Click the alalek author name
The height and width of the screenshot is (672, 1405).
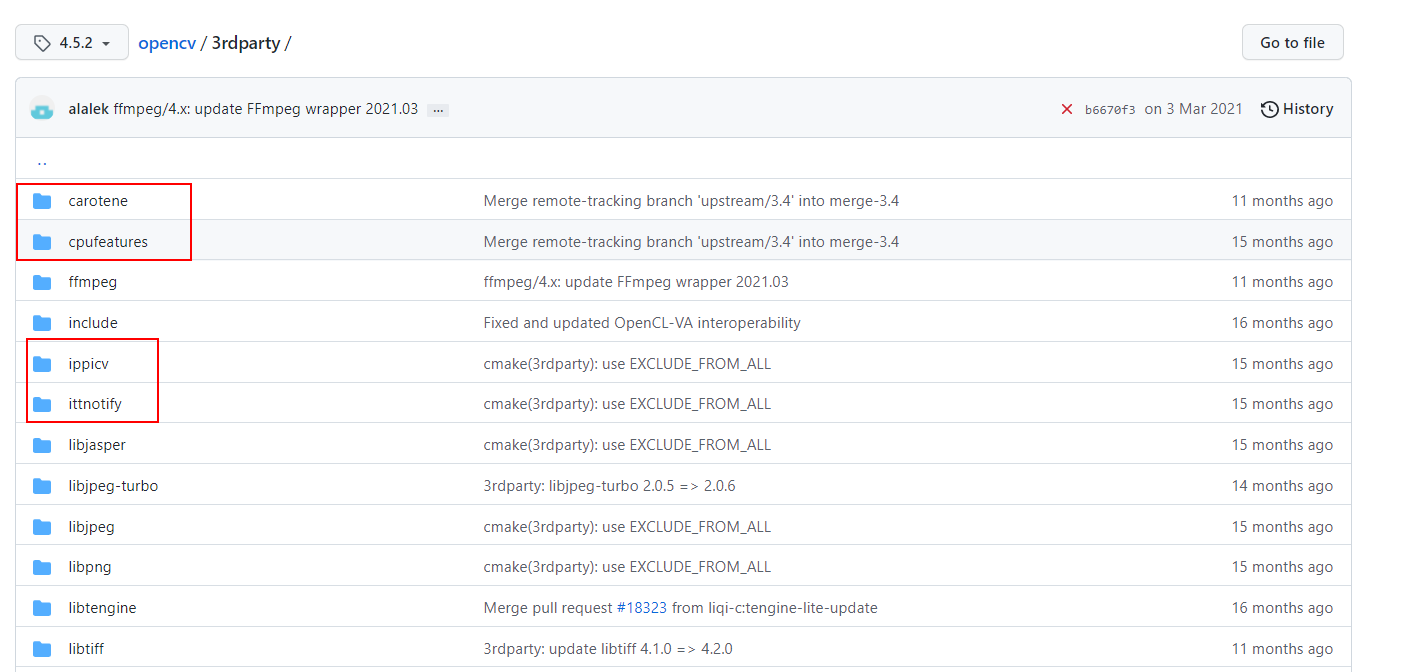[88, 109]
